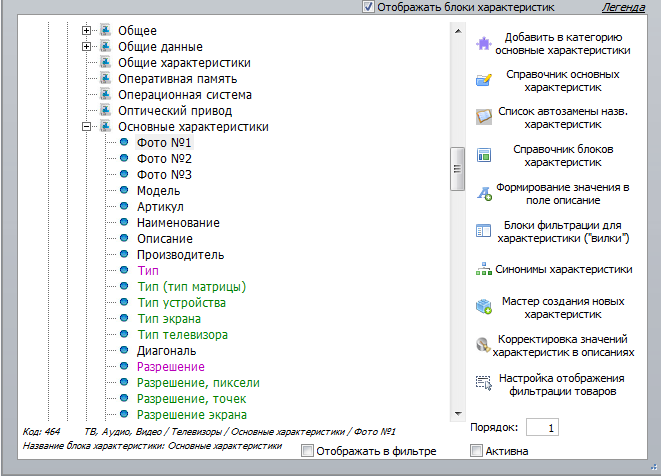Launch Мастер создания новых характеристик
Image resolution: width=661 pixels, height=476 pixels.
pos(563,308)
